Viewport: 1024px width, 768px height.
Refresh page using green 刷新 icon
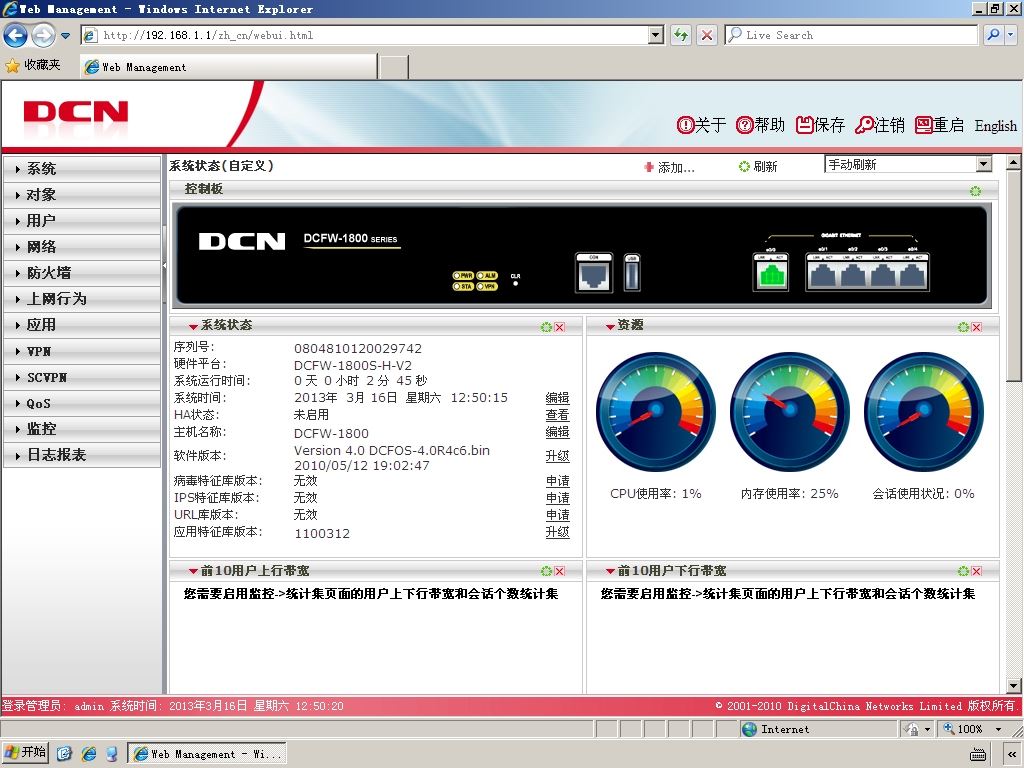744,167
